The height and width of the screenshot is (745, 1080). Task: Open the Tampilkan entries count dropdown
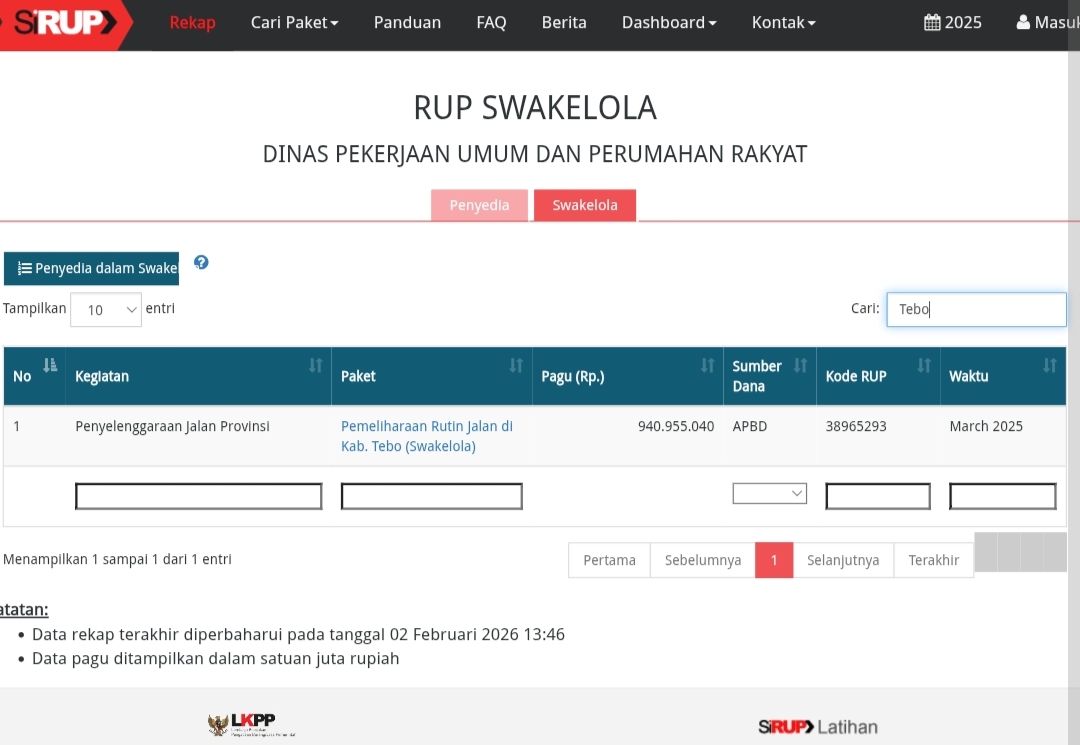(106, 310)
